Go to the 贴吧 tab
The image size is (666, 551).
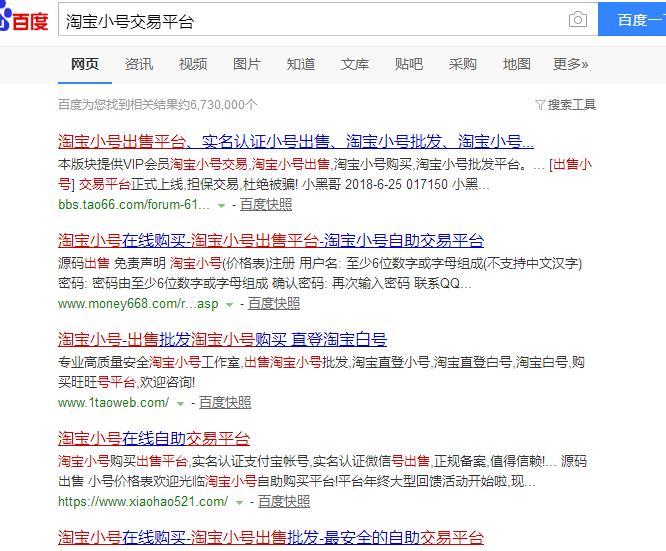[409, 64]
